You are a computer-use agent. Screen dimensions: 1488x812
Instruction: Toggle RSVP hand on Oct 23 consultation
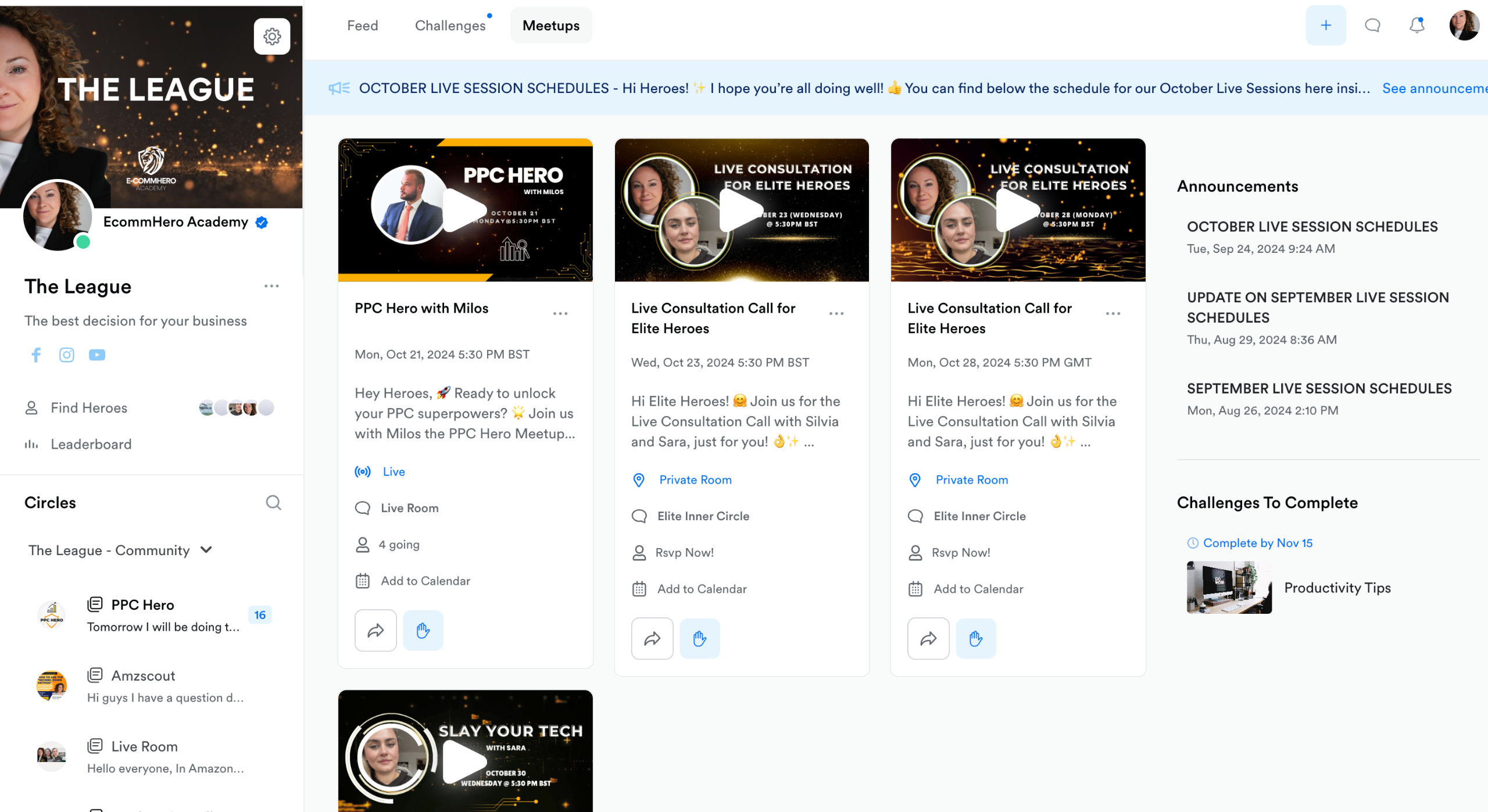coord(699,638)
